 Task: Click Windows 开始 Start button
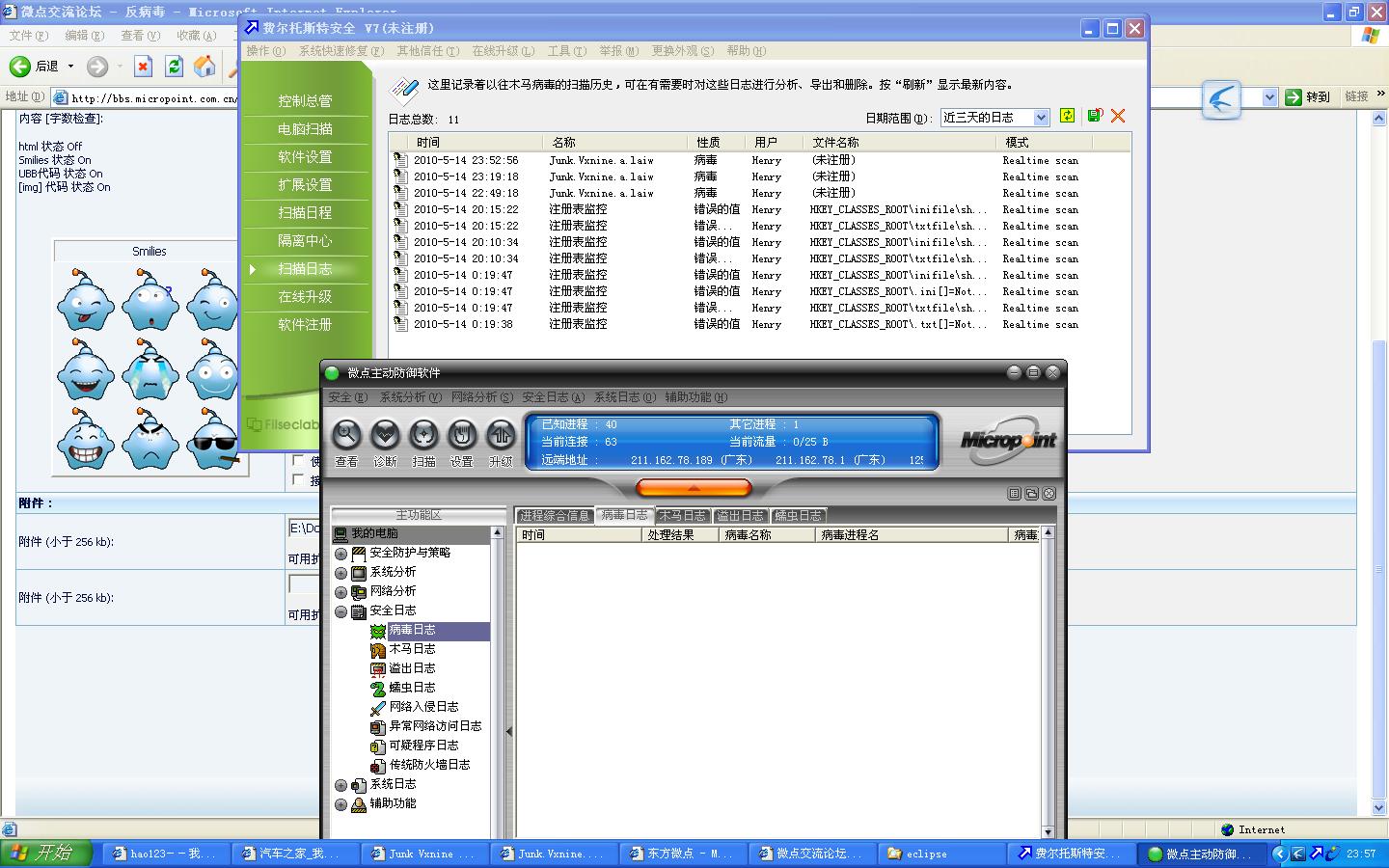click(45, 854)
